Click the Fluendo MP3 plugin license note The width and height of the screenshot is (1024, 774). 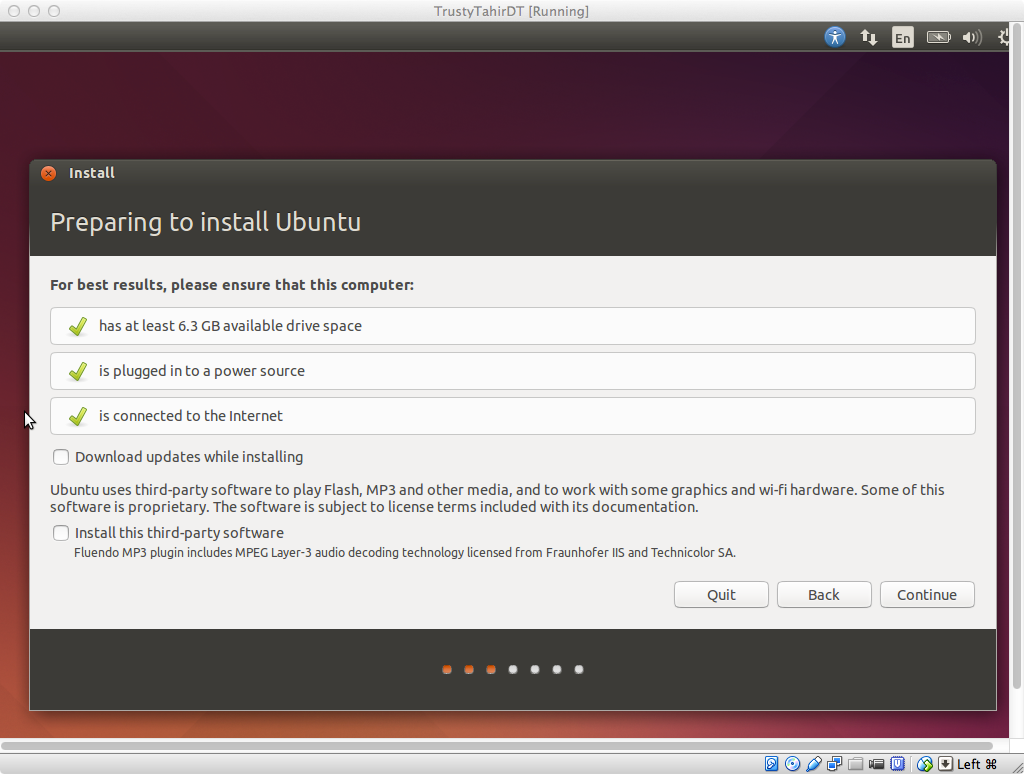(405, 553)
